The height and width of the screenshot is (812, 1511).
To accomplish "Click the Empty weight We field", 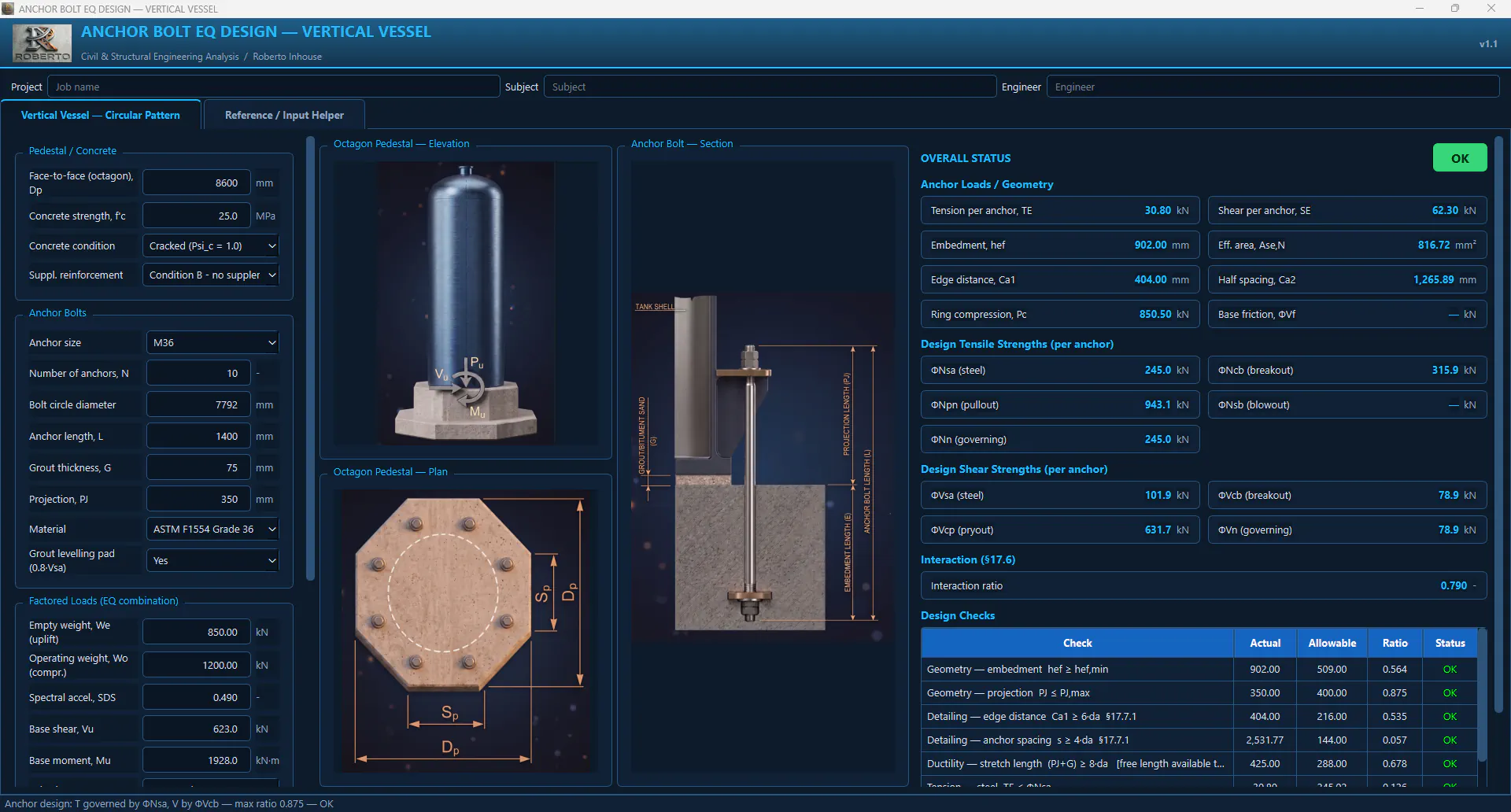I will coord(197,632).
